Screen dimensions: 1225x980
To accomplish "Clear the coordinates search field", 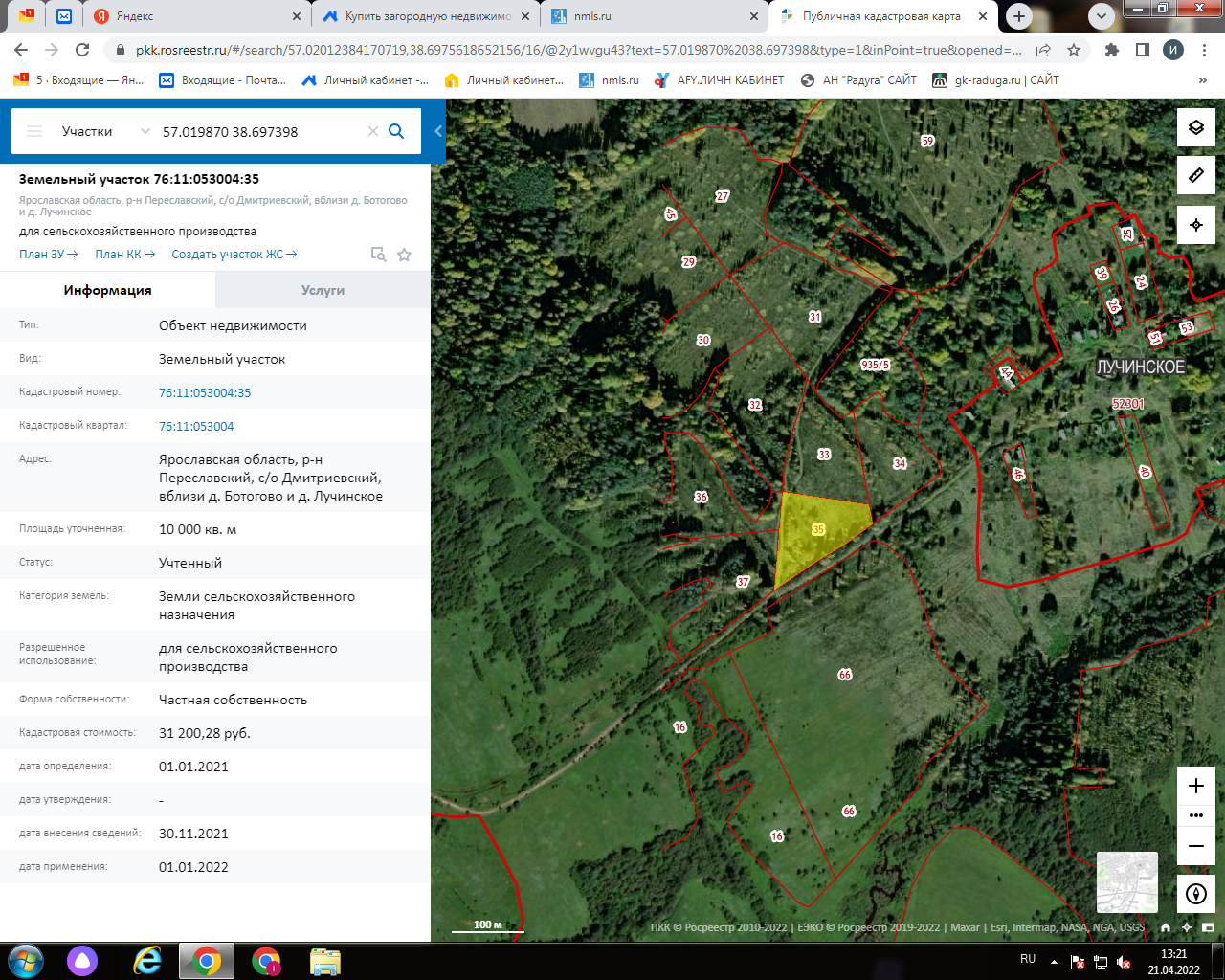I will [373, 131].
